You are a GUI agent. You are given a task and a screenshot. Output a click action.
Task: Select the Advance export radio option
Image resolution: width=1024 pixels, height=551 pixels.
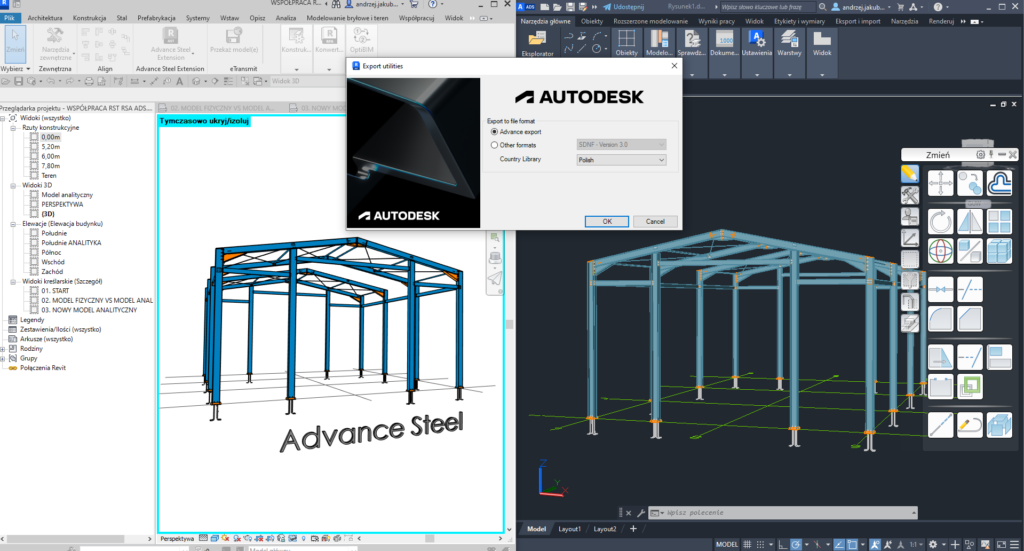(x=494, y=132)
